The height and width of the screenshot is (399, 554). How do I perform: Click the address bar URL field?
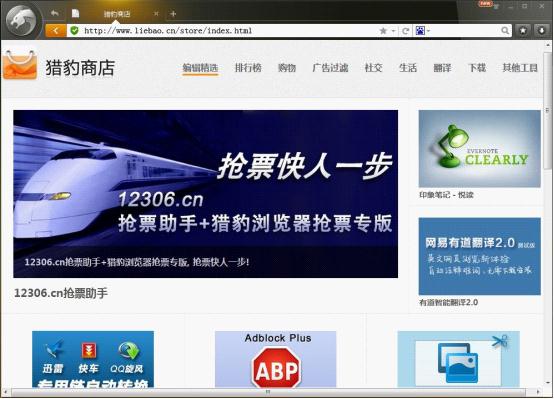226,31
